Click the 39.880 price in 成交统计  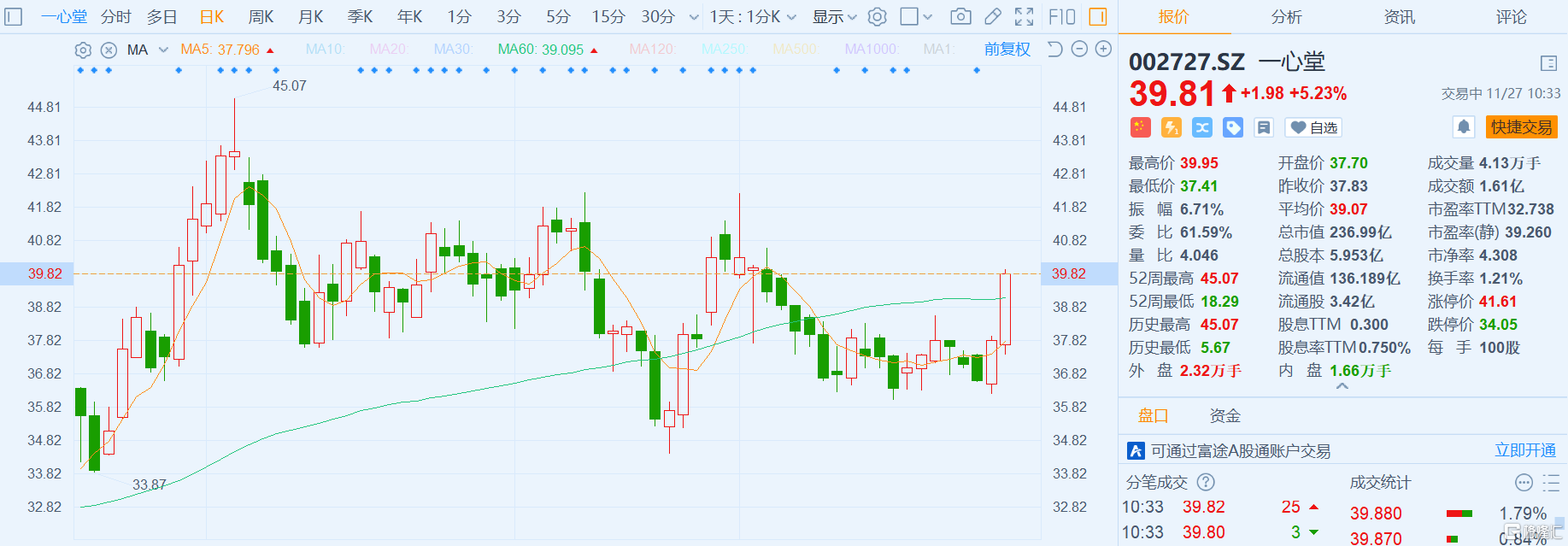pyautogui.click(x=1376, y=514)
